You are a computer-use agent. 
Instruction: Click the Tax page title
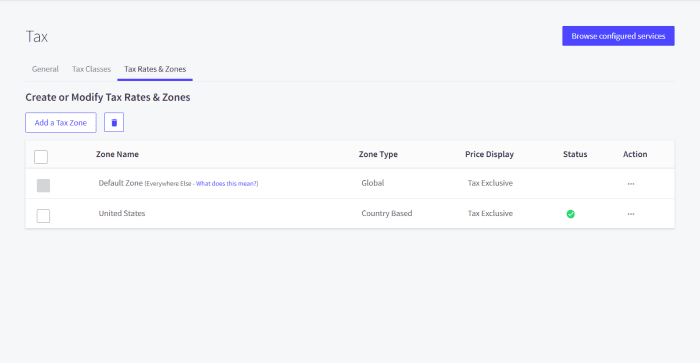(37, 37)
